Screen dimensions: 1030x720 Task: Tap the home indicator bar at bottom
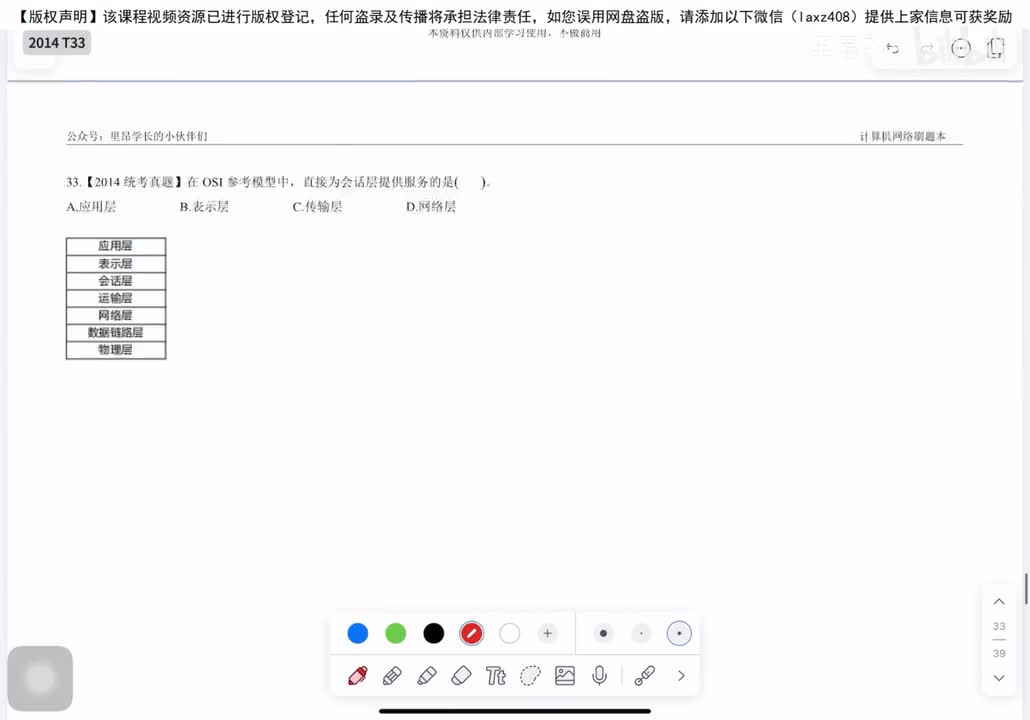[x=515, y=711]
